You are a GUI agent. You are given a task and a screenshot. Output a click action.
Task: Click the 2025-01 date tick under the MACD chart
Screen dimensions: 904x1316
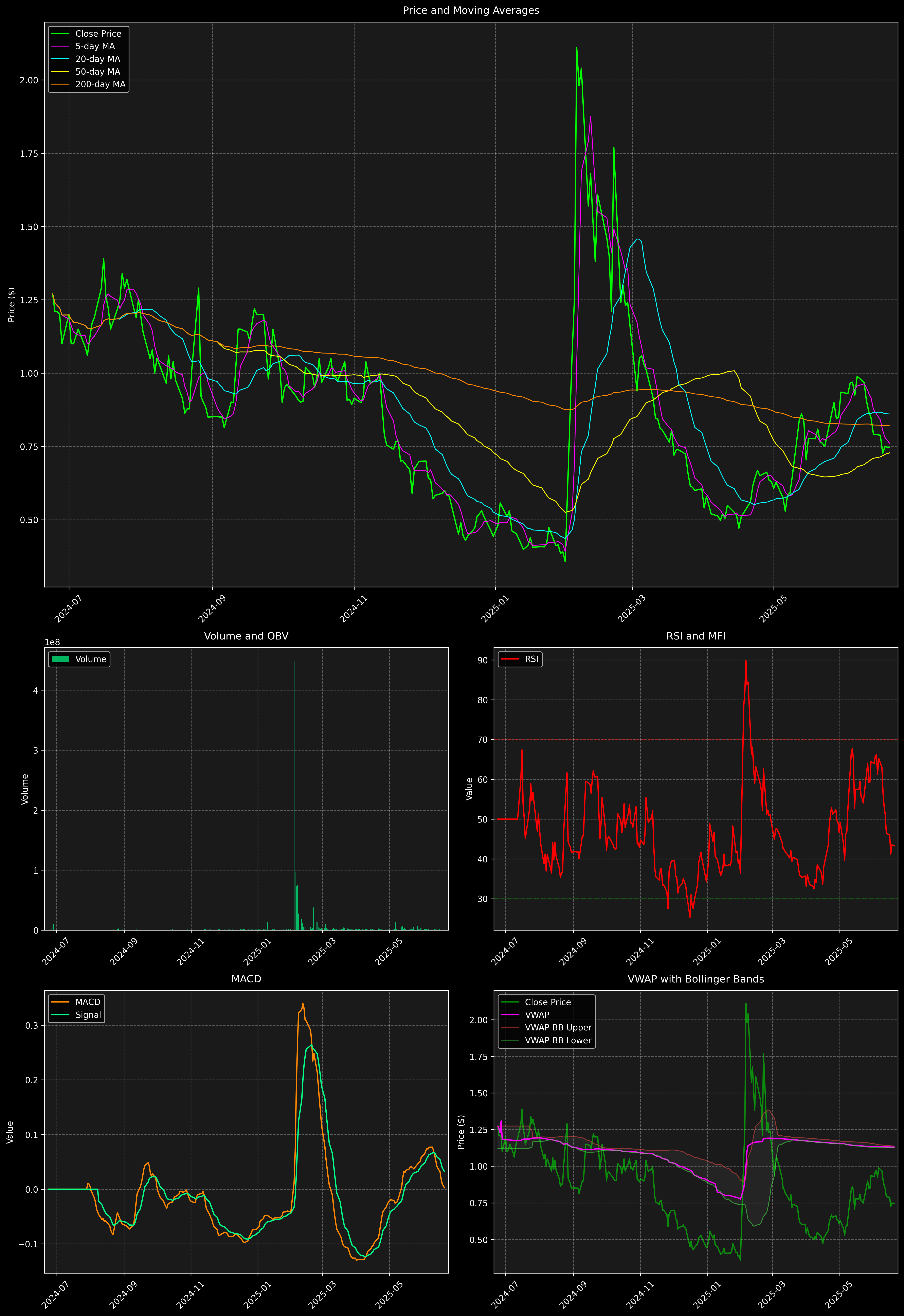point(258,1295)
